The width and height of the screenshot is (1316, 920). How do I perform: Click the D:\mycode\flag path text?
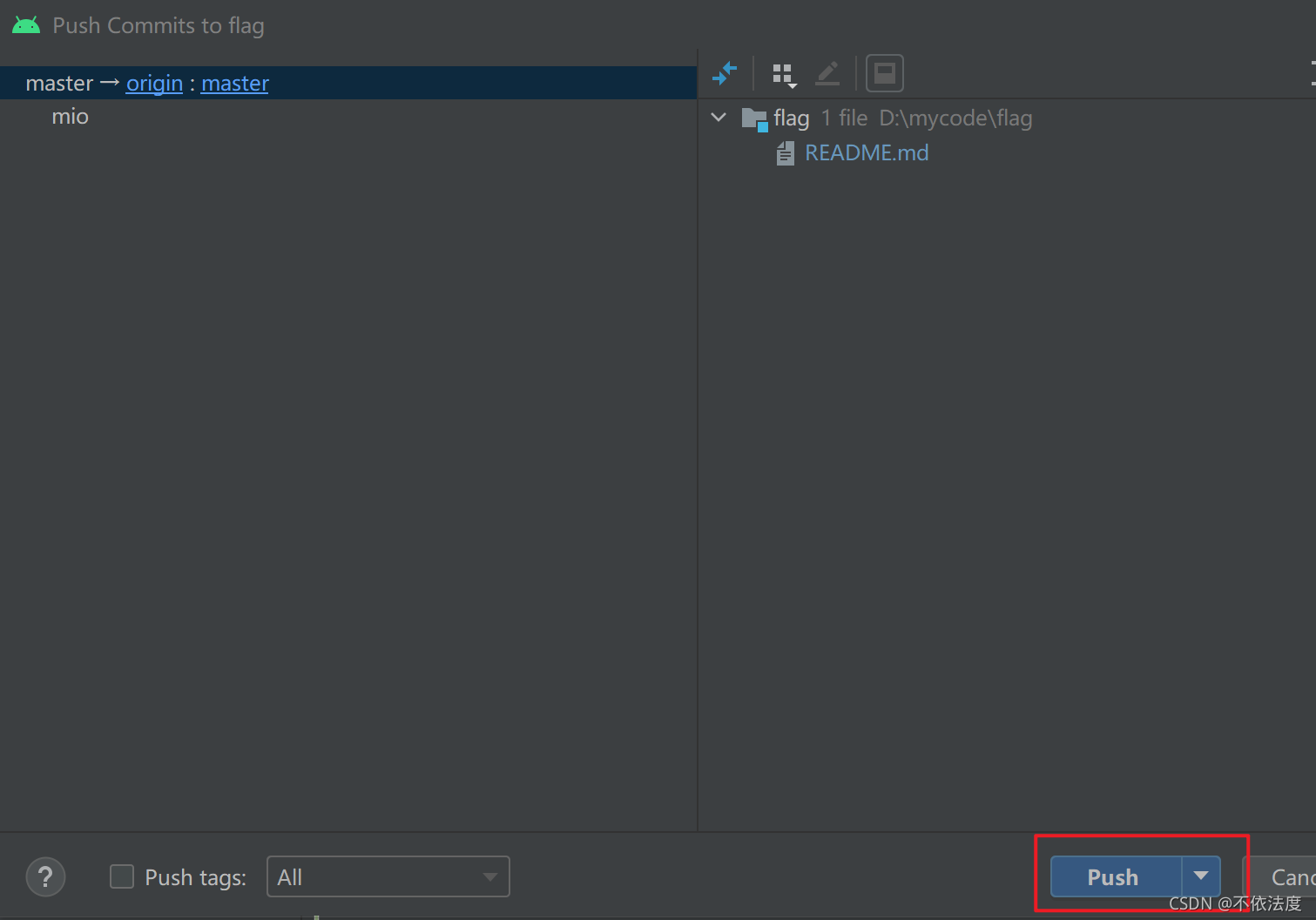955,118
